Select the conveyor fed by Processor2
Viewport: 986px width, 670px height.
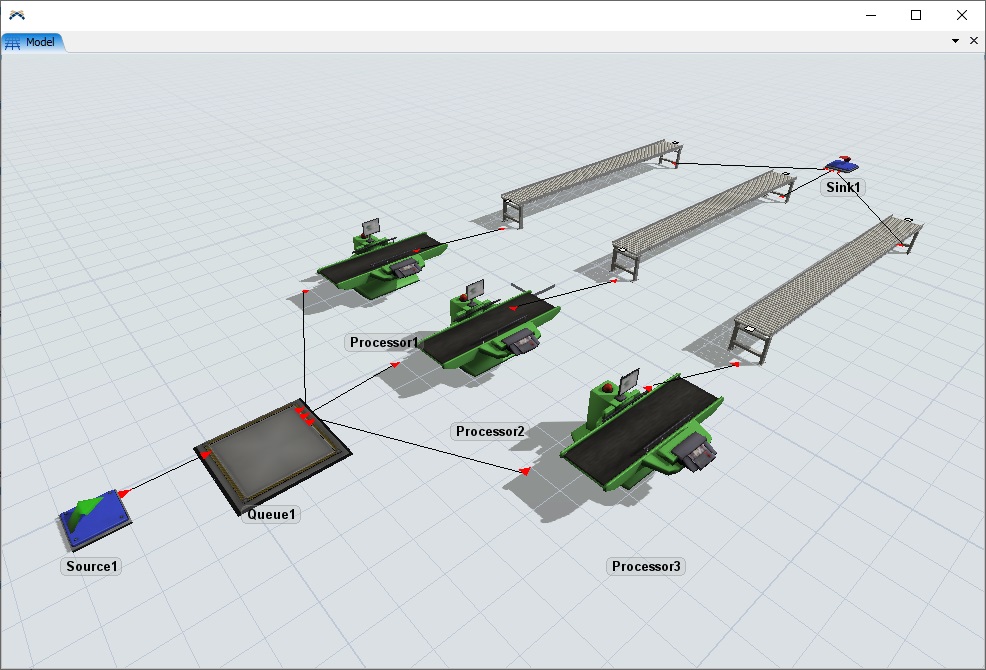(701, 212)
